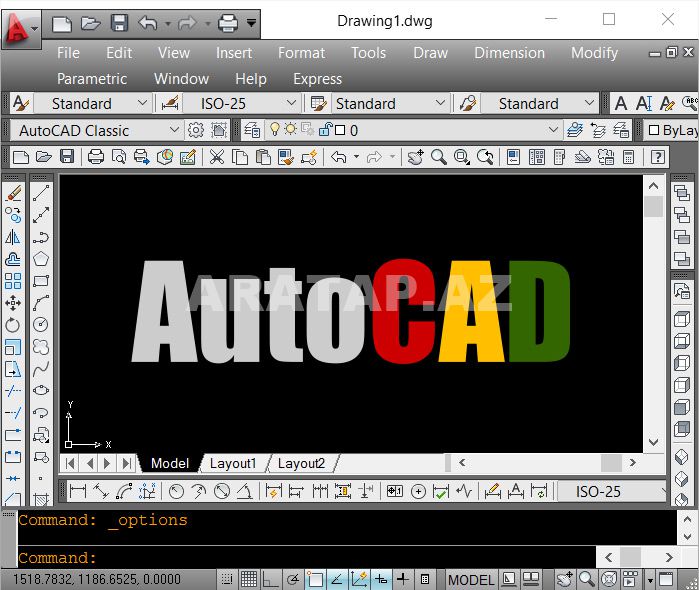699x590 pixels.
Task: Jump to the first layout tab arrow
Action: tap(70, 463)
